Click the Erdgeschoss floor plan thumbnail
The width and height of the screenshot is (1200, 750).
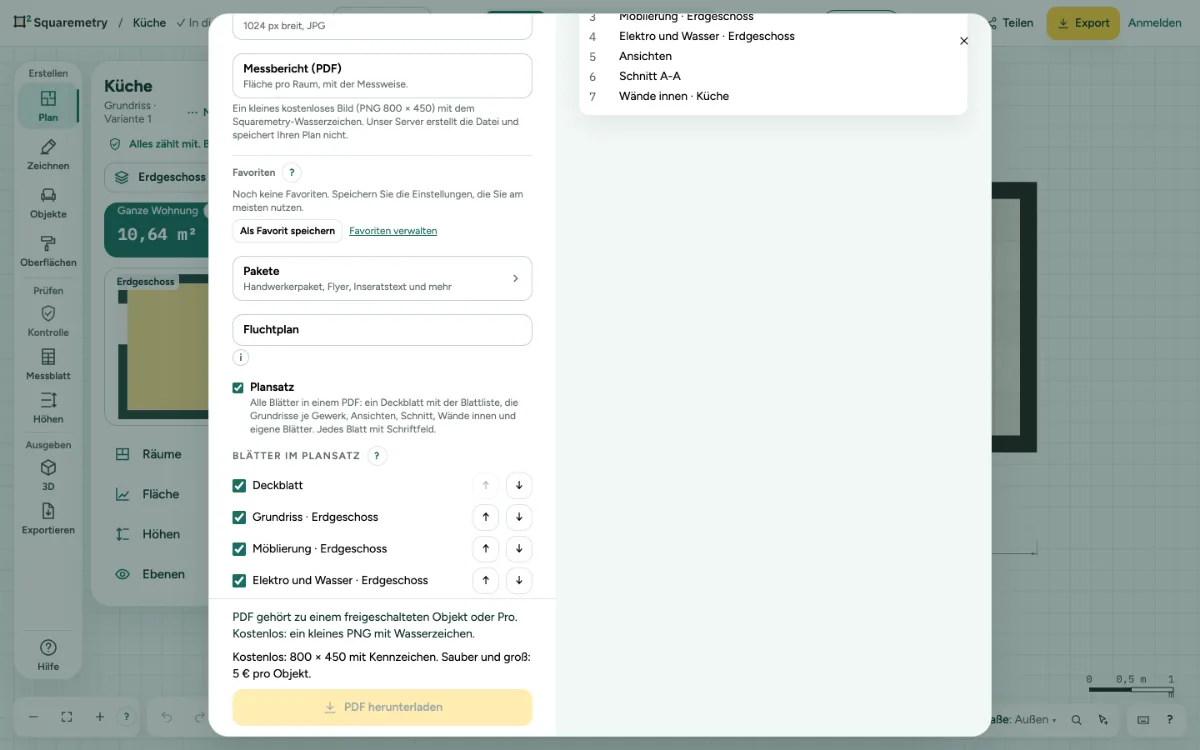(157, 348)
